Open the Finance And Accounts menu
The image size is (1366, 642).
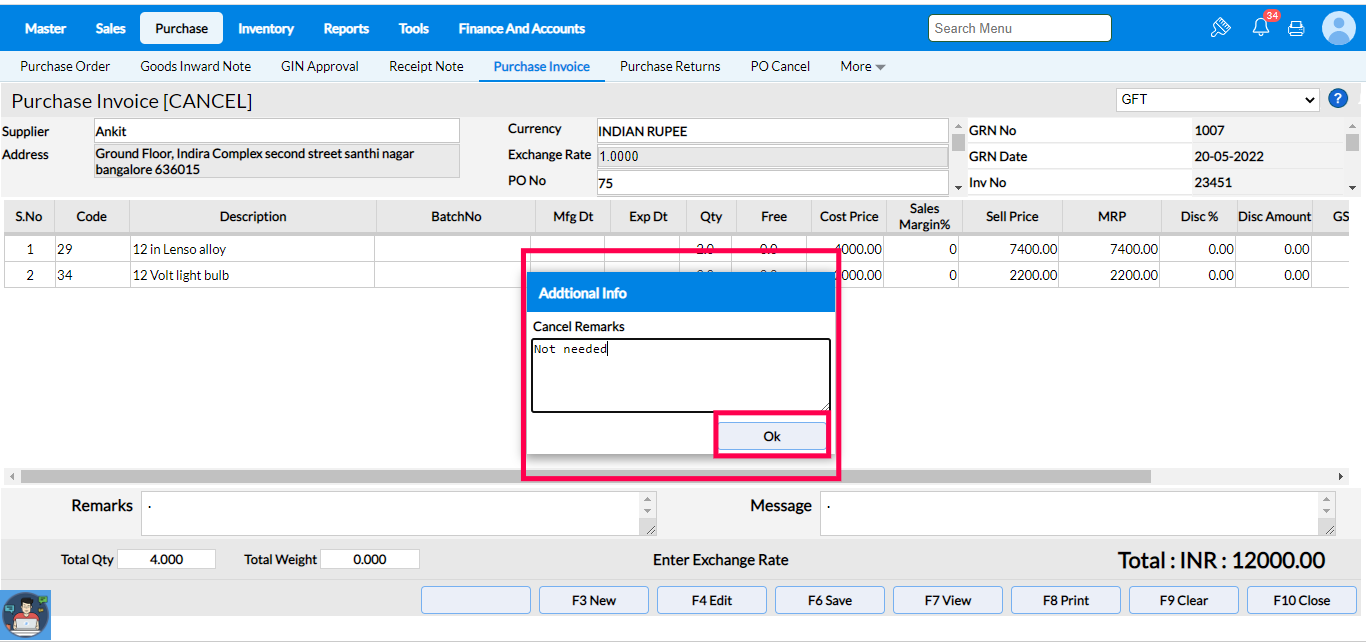pyautogui.click(x=521, y=29)
